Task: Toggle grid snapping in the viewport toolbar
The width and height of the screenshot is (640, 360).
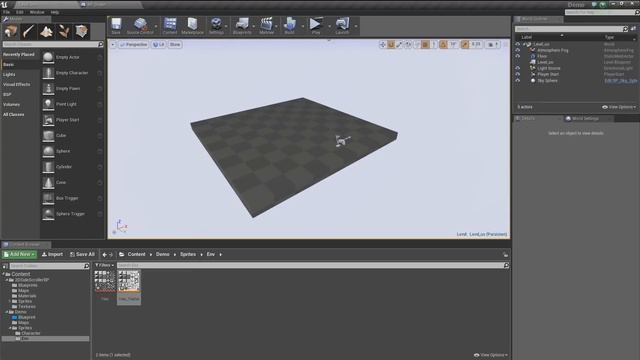Action: (425, 44)
